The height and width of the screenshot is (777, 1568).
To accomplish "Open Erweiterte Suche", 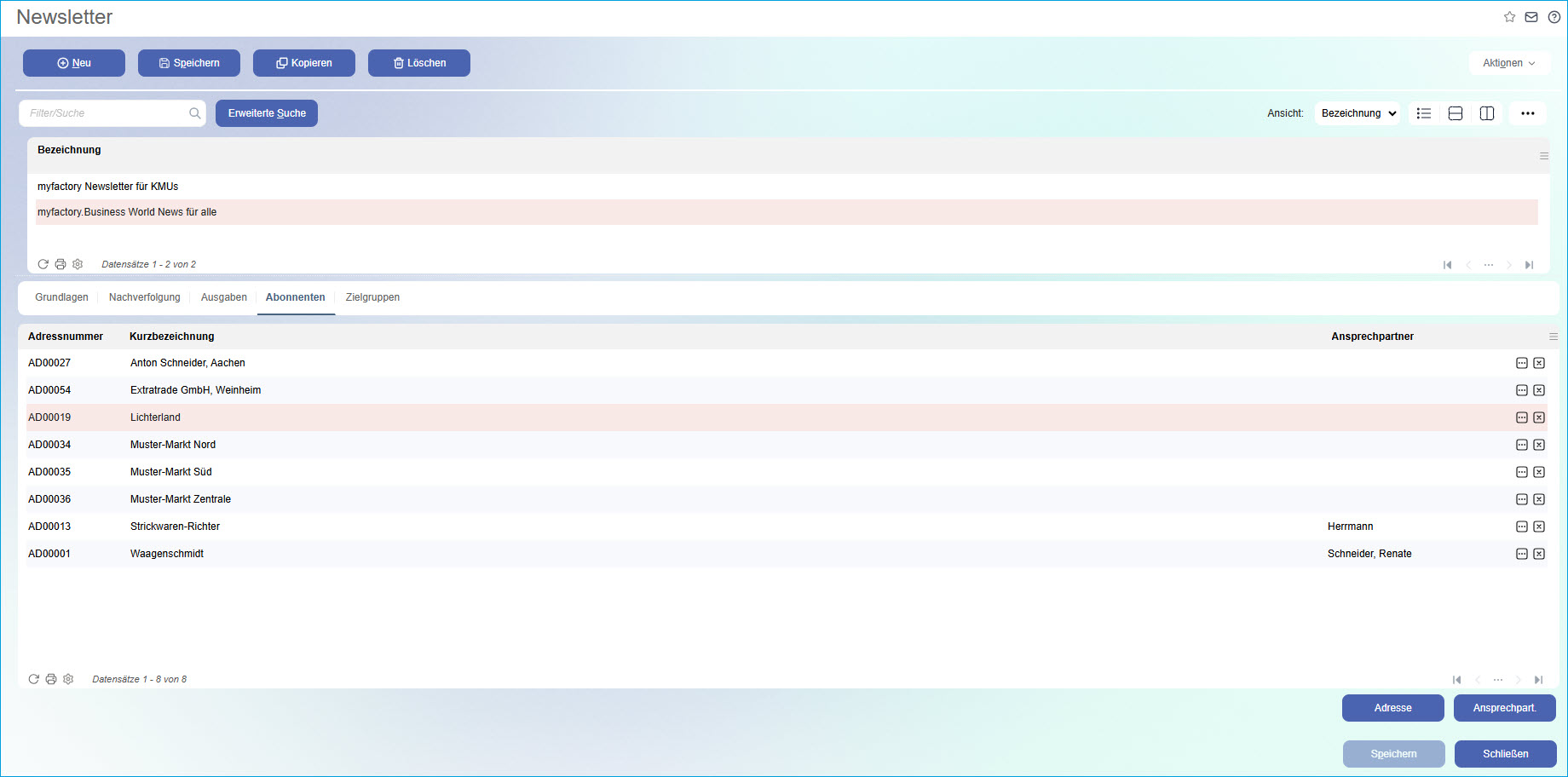I will (267, 113).
